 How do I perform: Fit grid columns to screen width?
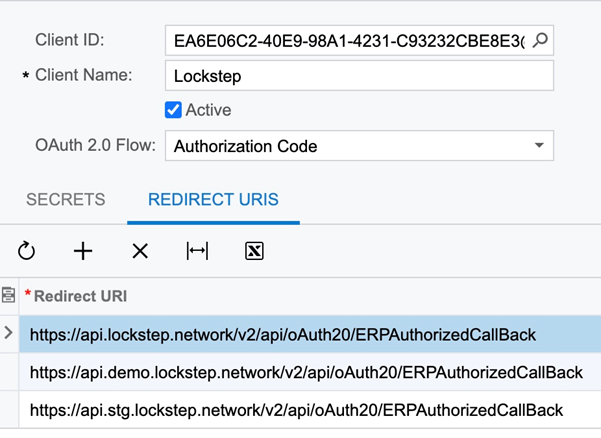197,251
